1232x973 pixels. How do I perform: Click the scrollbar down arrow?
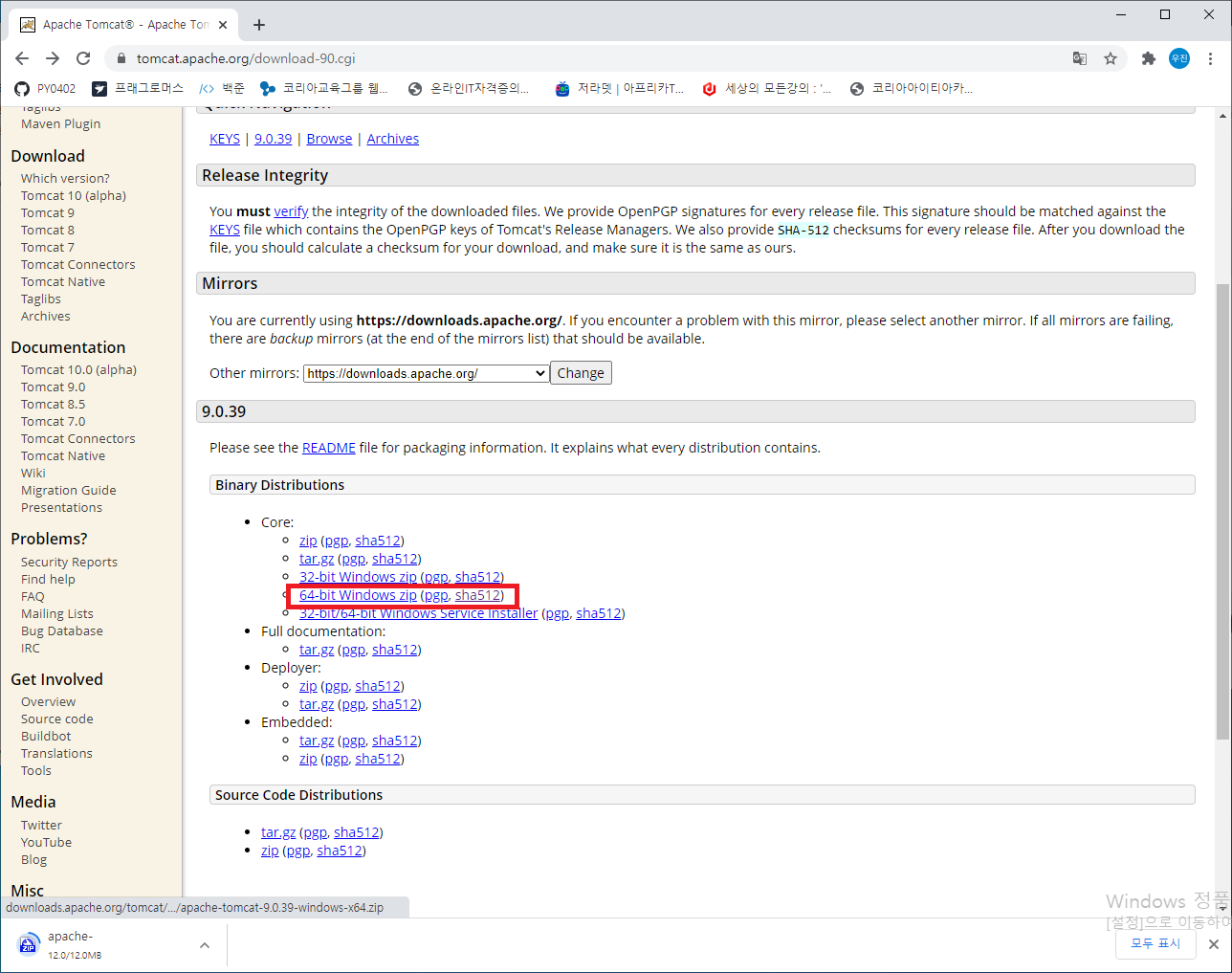click(x=1222, y=910)
